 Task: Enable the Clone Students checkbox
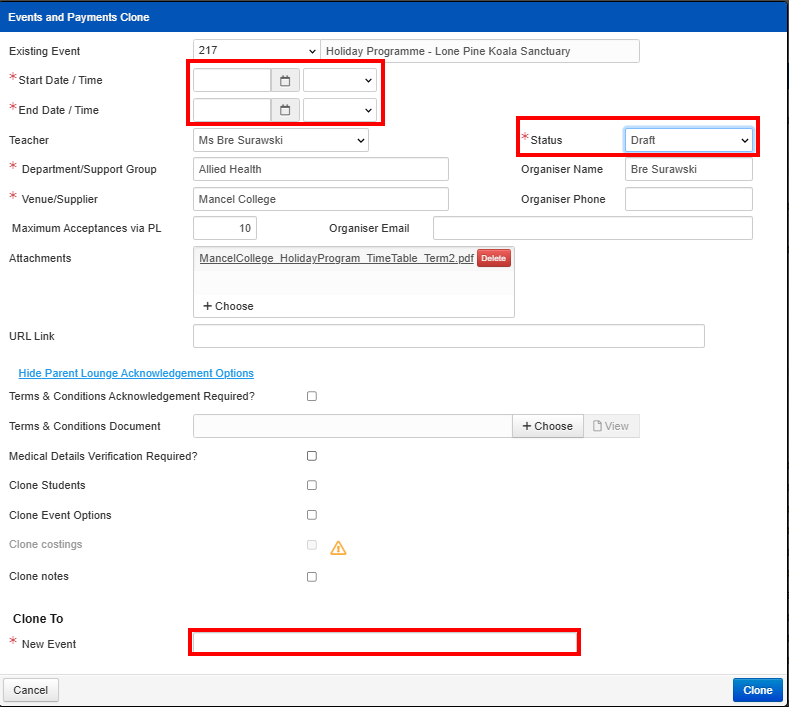312,485
